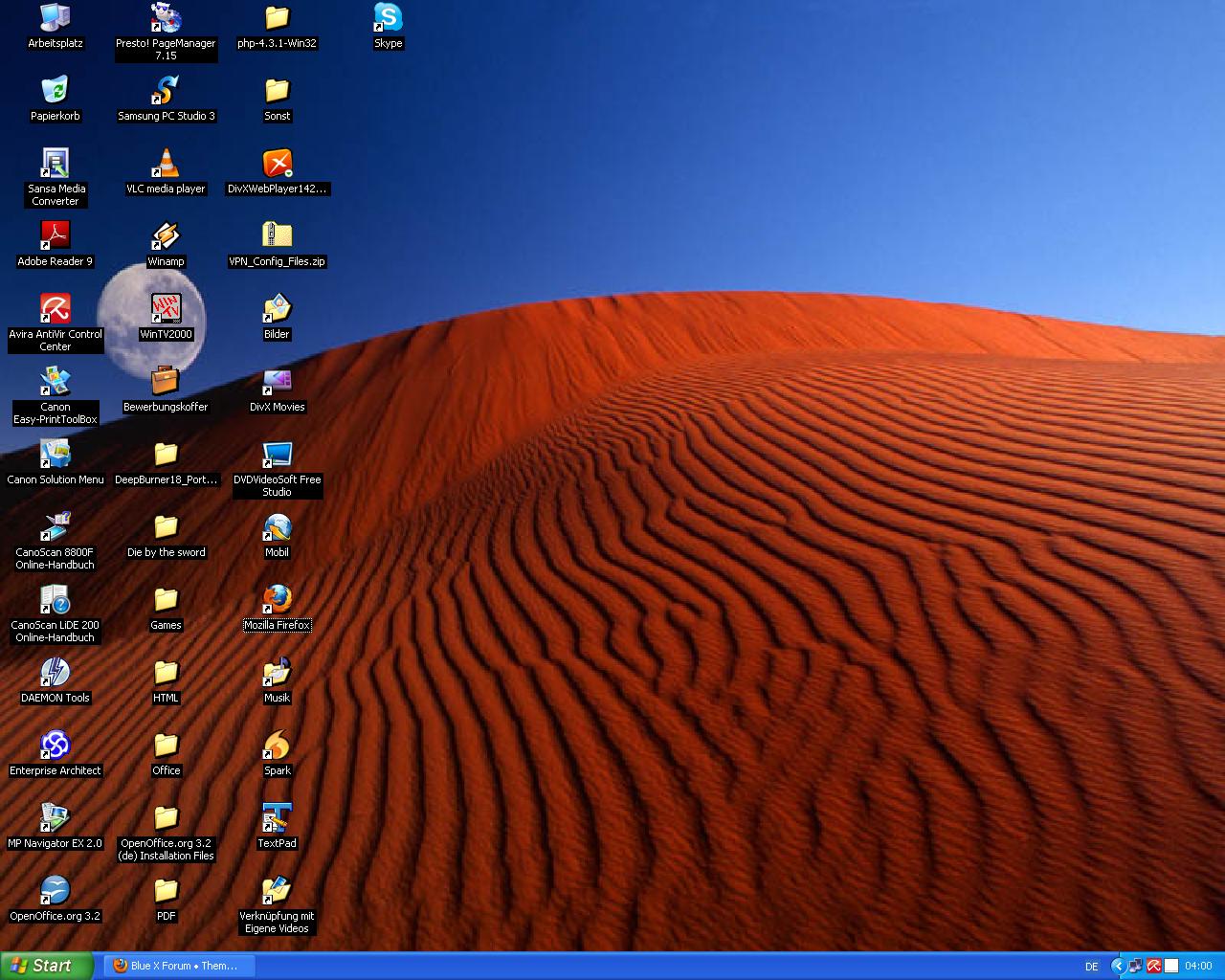This screenshot has height=980, width=1225.
Task: Open the Skype desktop shortcut
Action: click(388, 18)
